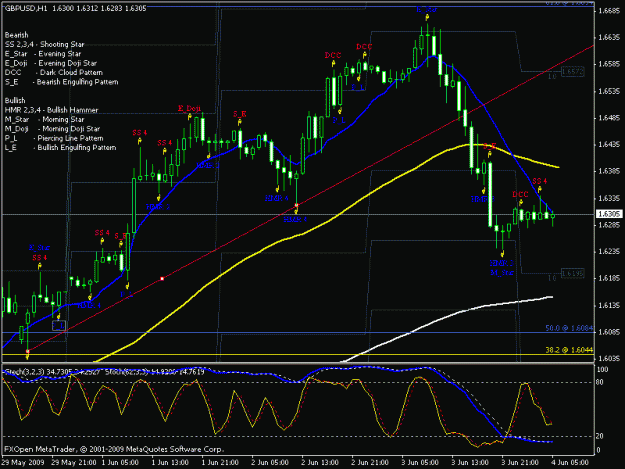Select the red E_Doji pattern label on chart
Viewport: 625px width, 469px height.
click(x=189, y=108)
